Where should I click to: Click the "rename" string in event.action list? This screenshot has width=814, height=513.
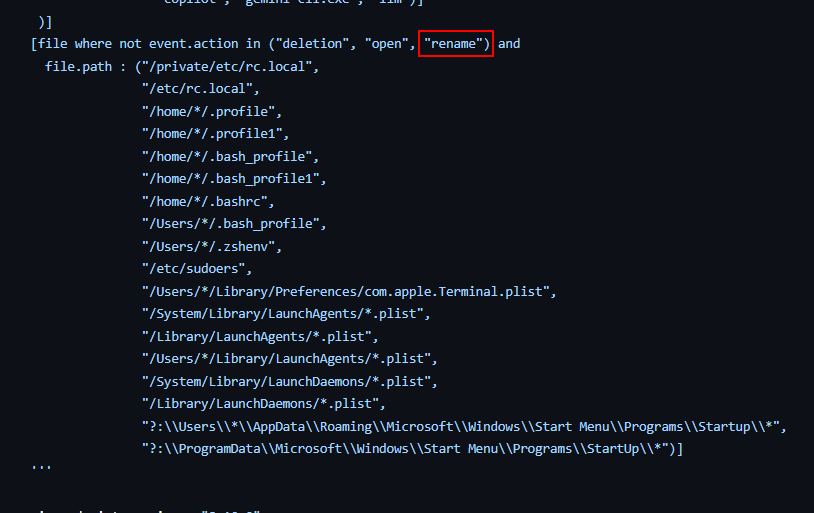point(453,44)
